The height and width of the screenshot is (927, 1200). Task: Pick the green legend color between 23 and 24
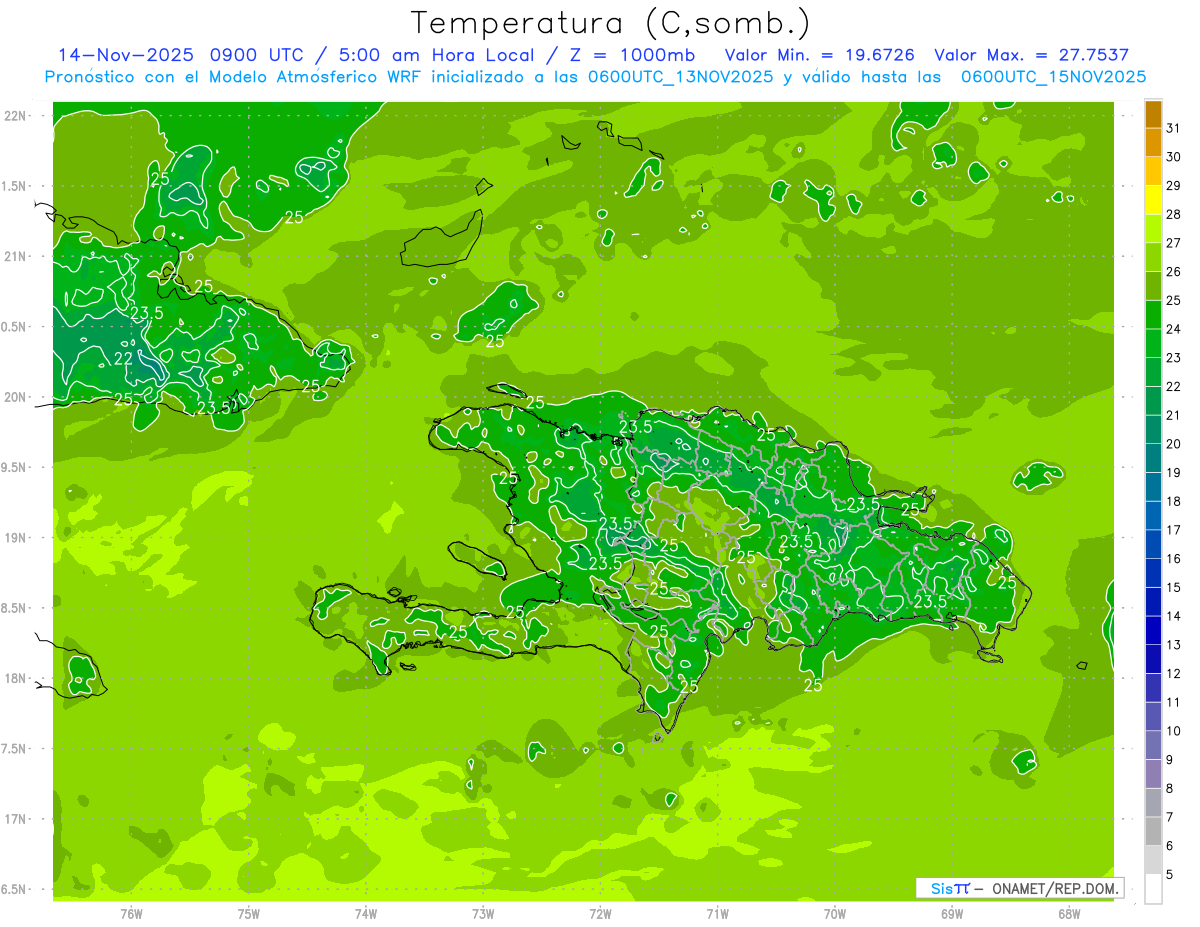[1153, 344]
